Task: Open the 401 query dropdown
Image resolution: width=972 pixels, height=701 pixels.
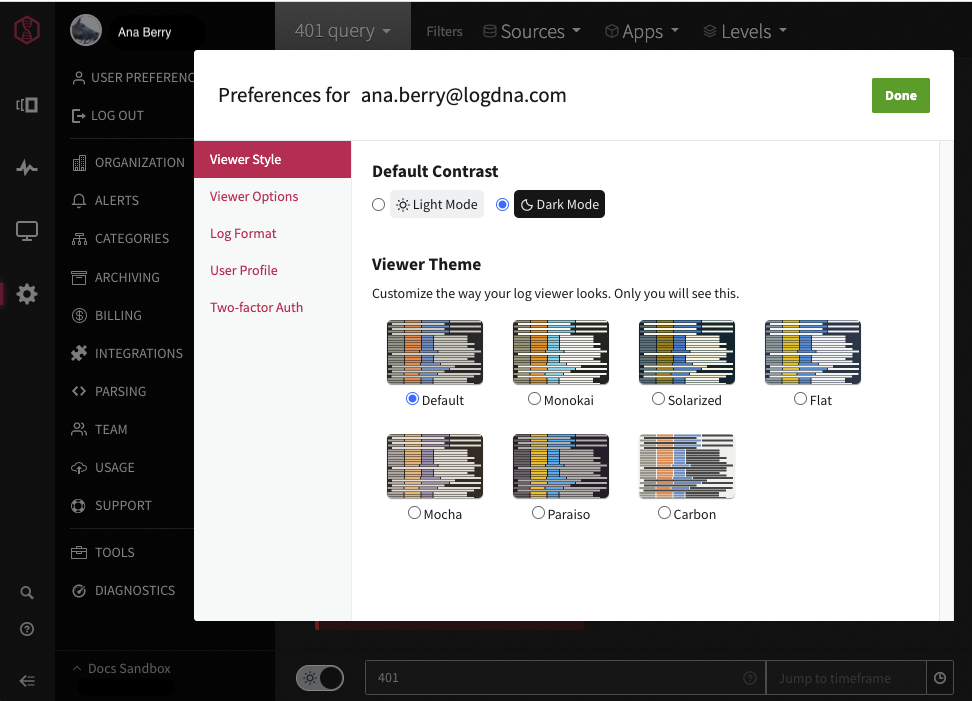Action: (x=343, y=30)
